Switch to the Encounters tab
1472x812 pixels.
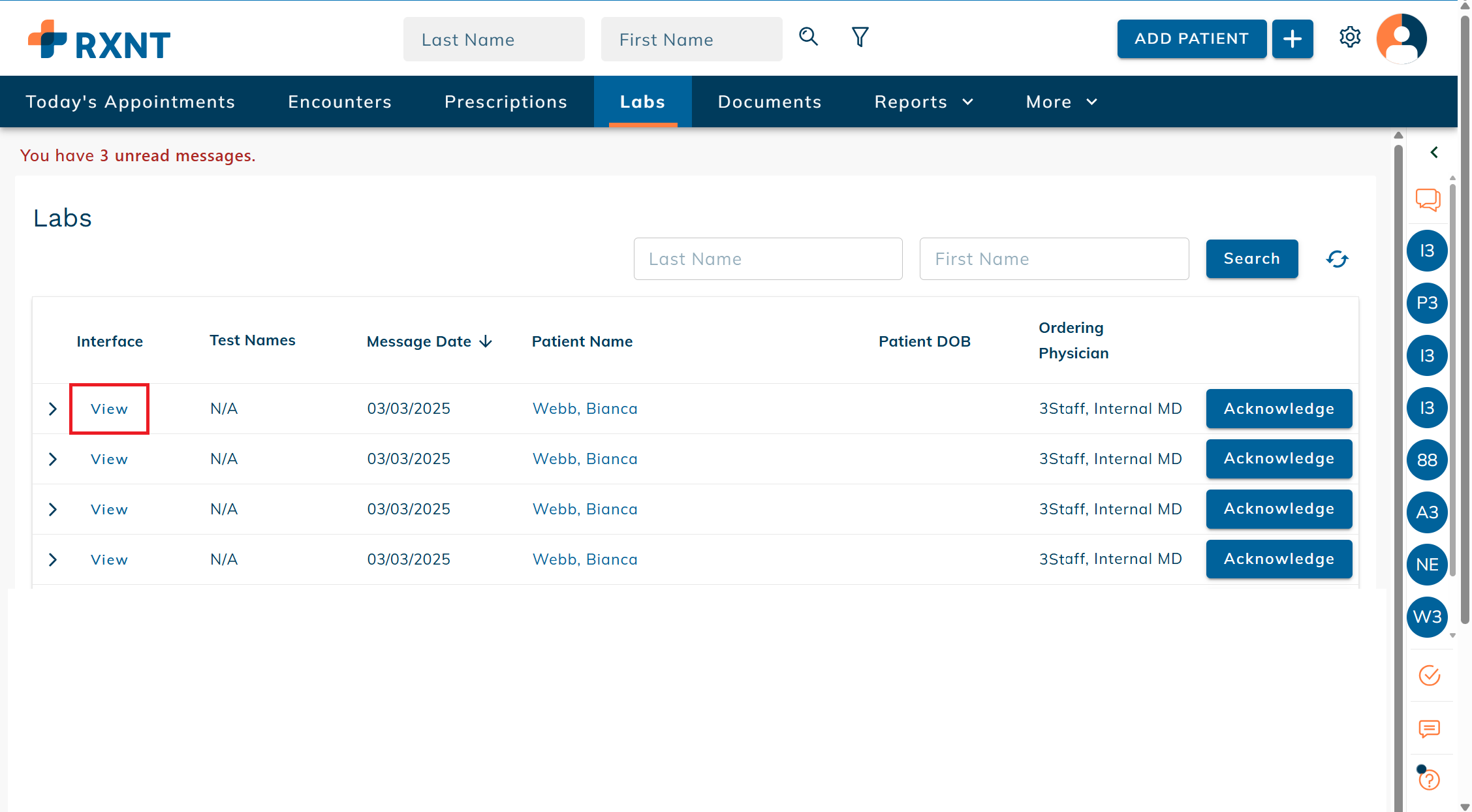[x=339, y=102]
